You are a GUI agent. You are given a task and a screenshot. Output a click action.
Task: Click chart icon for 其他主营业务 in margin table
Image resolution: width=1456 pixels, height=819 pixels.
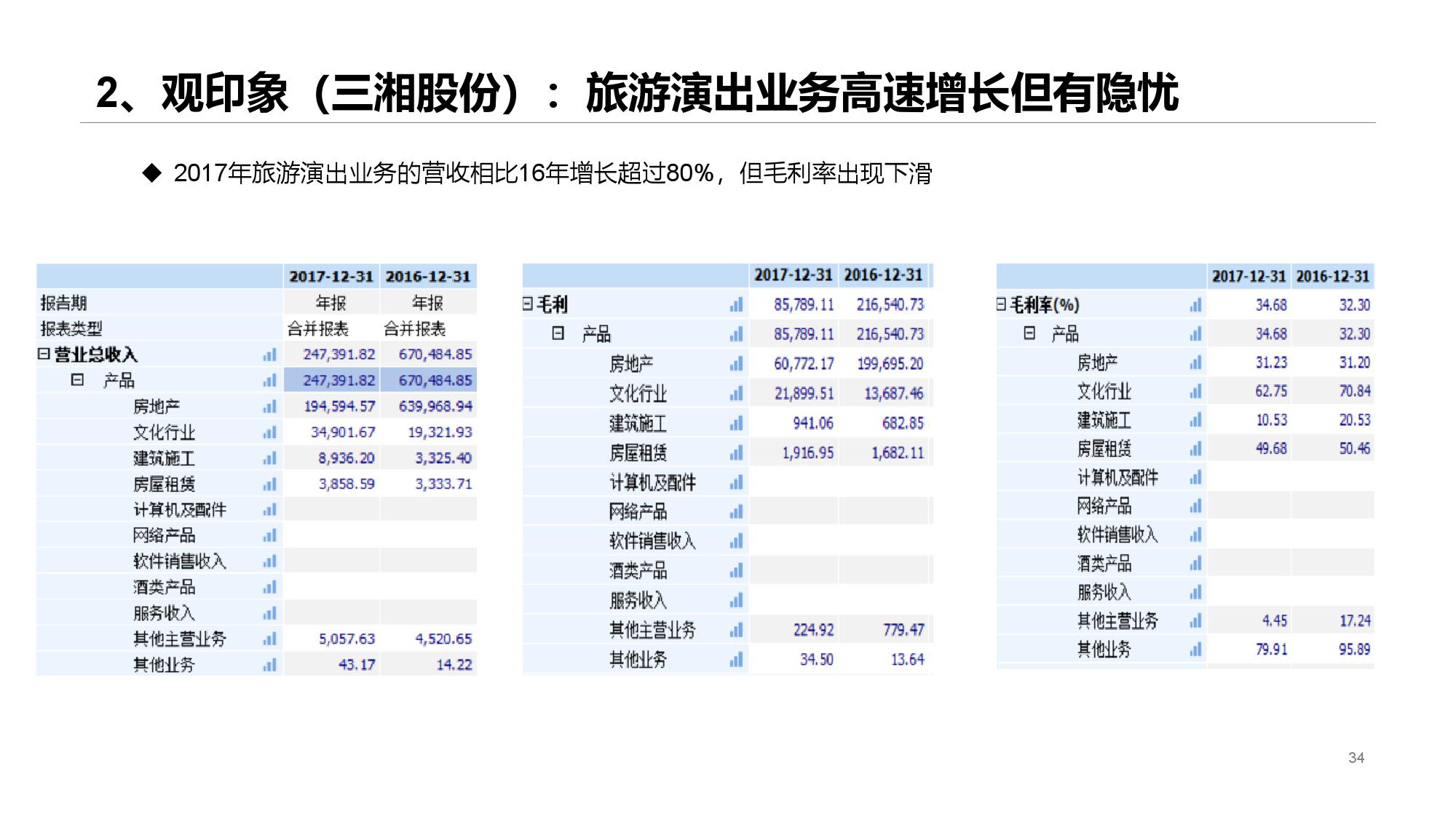point(1195,621)
